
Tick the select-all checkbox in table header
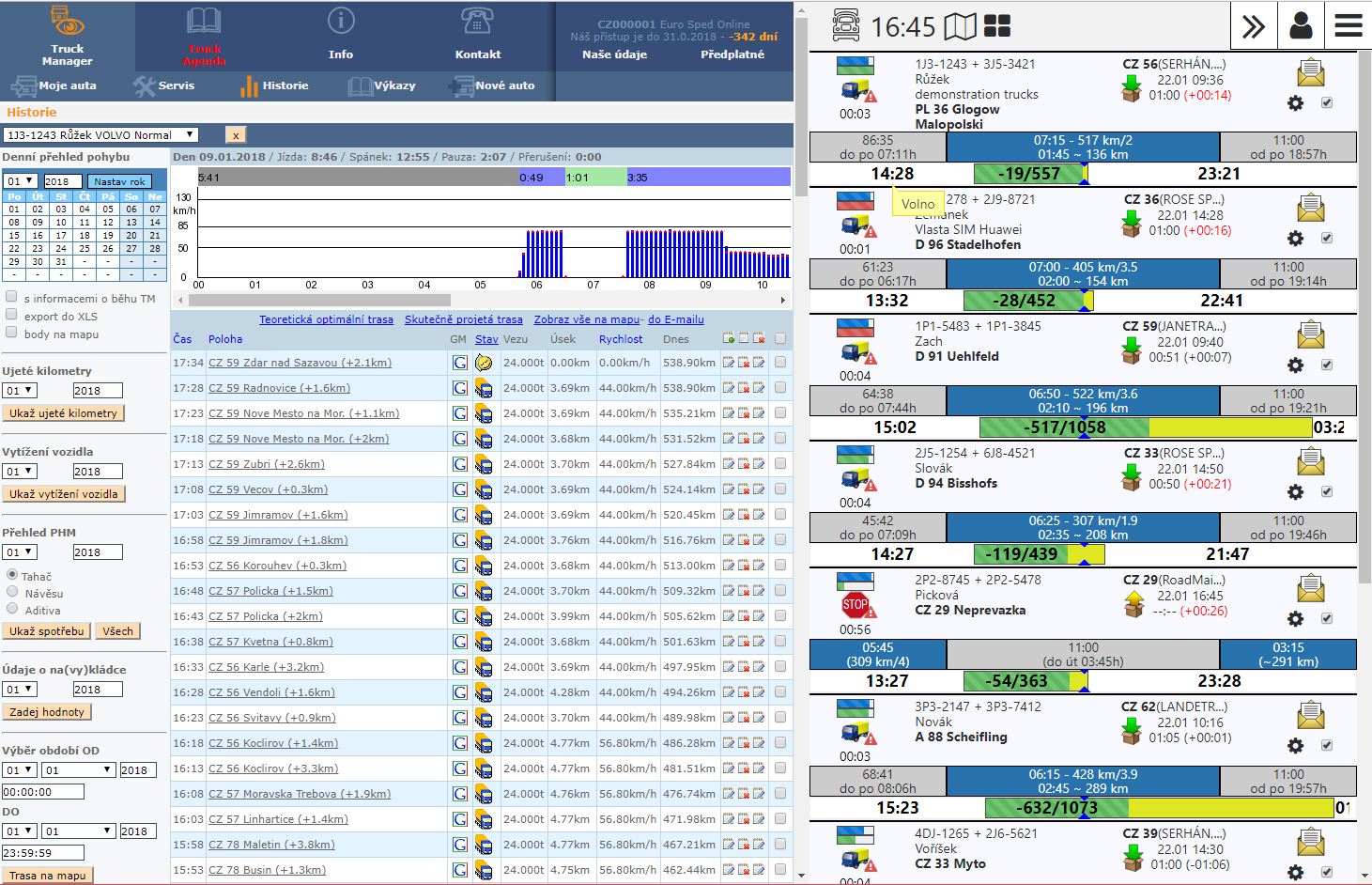coord(780,338)
